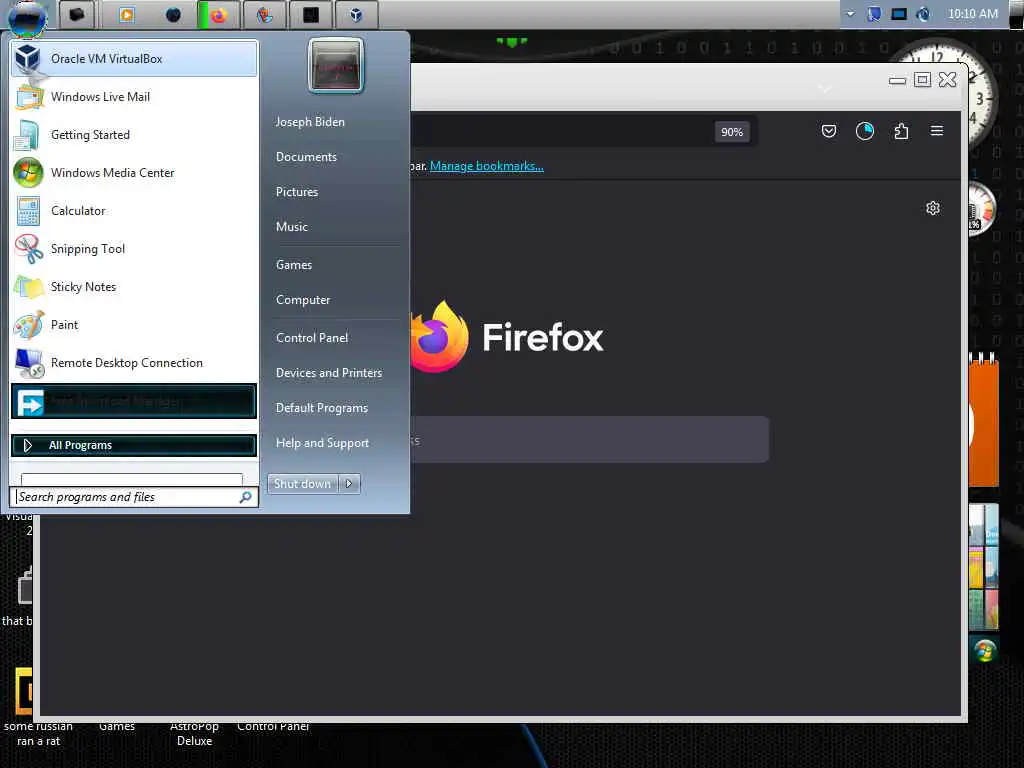Open Devices and Printers
The image size is (1024, 768).
click(x=329, y=373)
